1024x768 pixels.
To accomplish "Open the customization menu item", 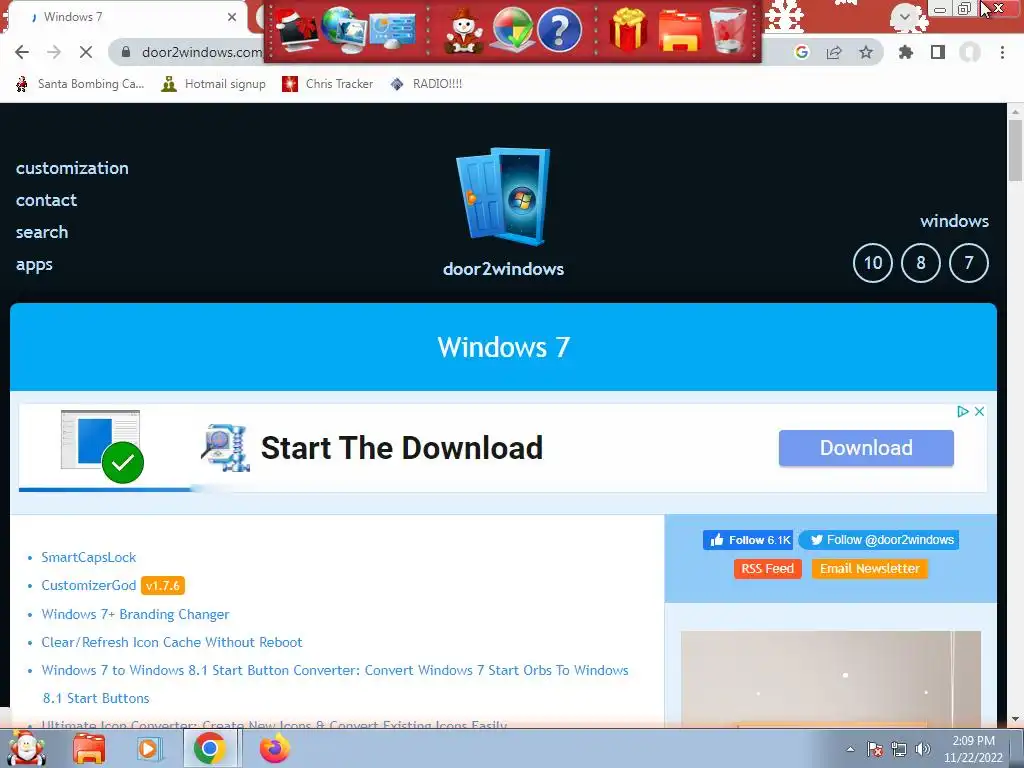I will [x=72, y=168].
